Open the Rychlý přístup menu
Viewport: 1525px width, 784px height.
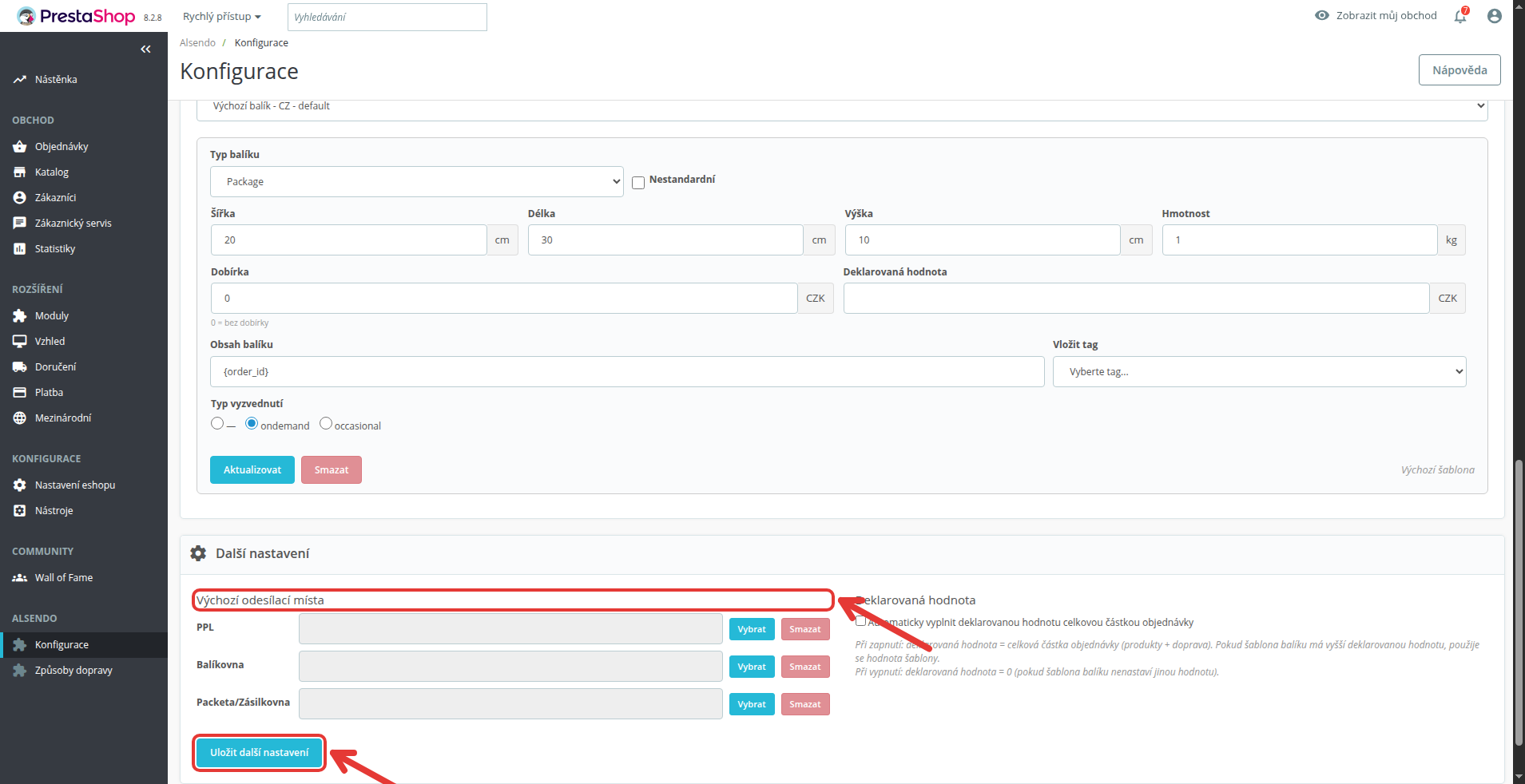(x=222, y=17)
